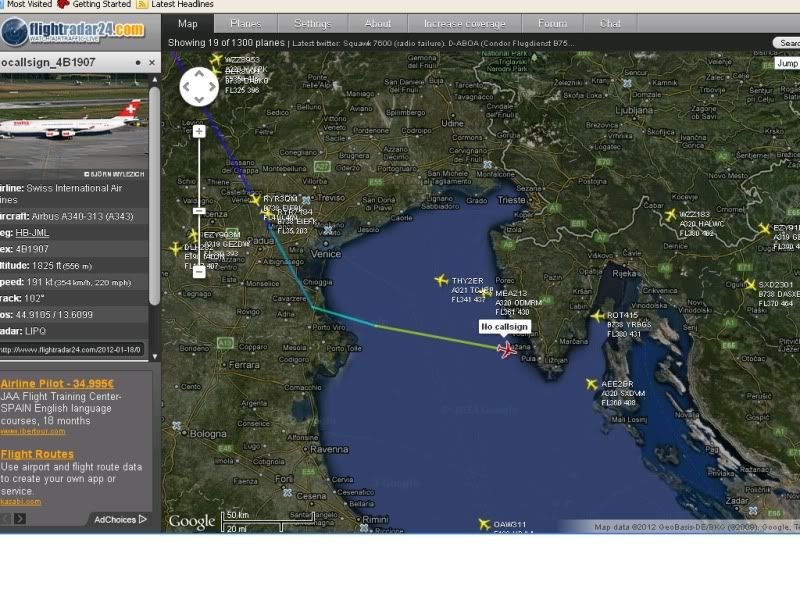The width and height of the screenshot is (800, 600).
Task: Click the info panel scroll-up arrow
Action: click(155, 80)
